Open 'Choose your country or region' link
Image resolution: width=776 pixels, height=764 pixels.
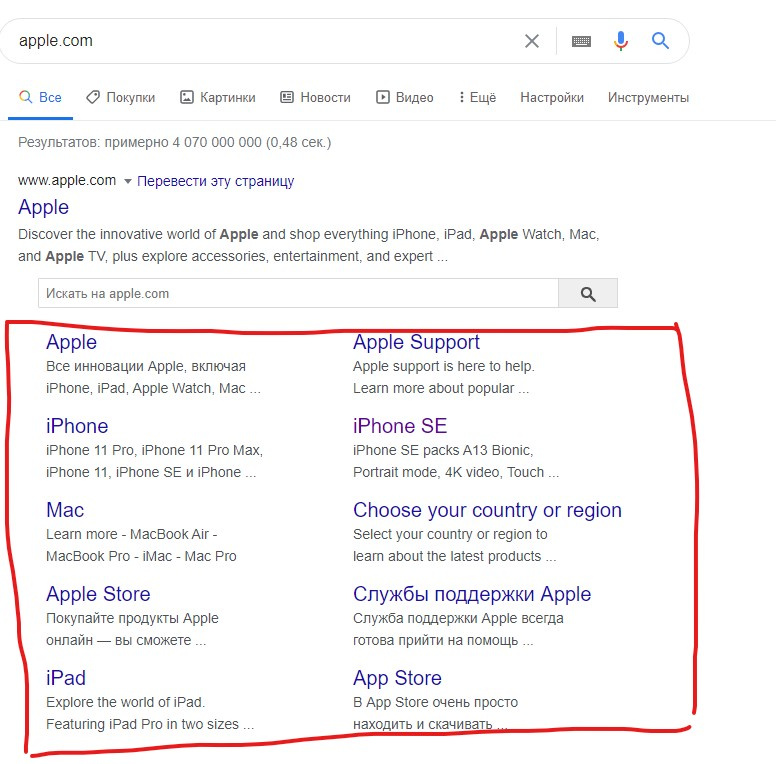pos(487,510)
